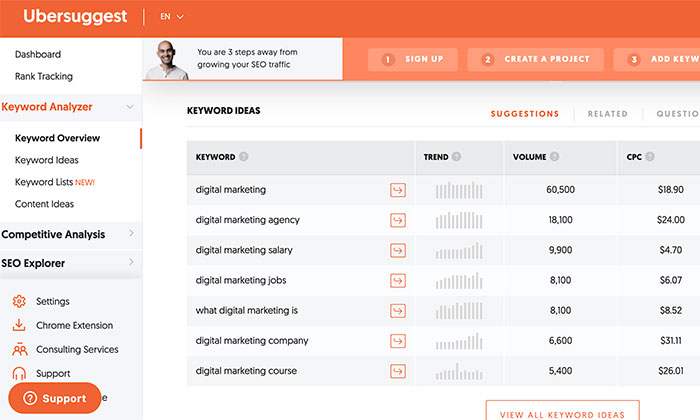
Task: Open the Chrome Extension link
Action: [x=75, y=325]
